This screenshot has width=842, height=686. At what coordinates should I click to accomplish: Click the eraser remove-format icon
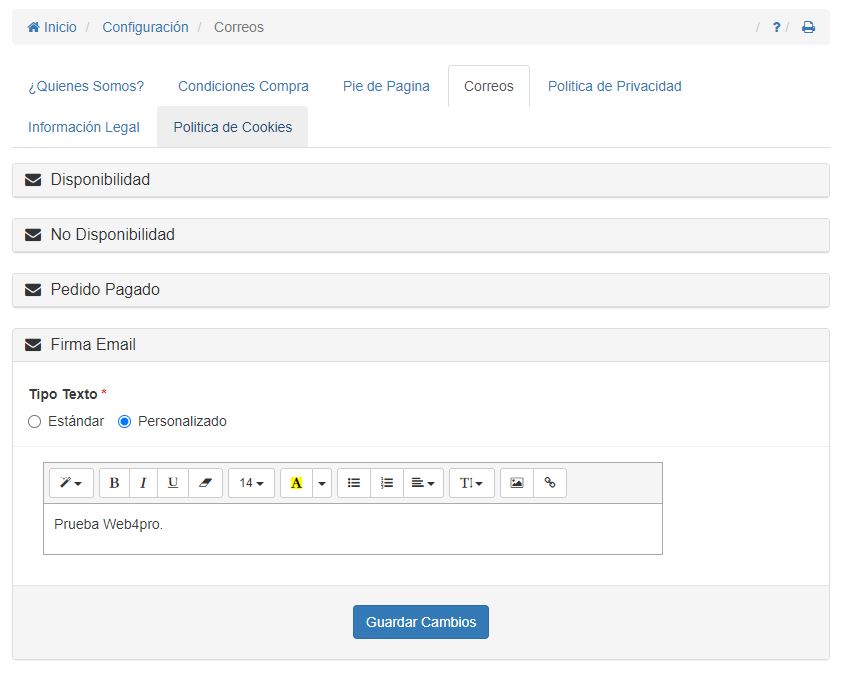205,483
